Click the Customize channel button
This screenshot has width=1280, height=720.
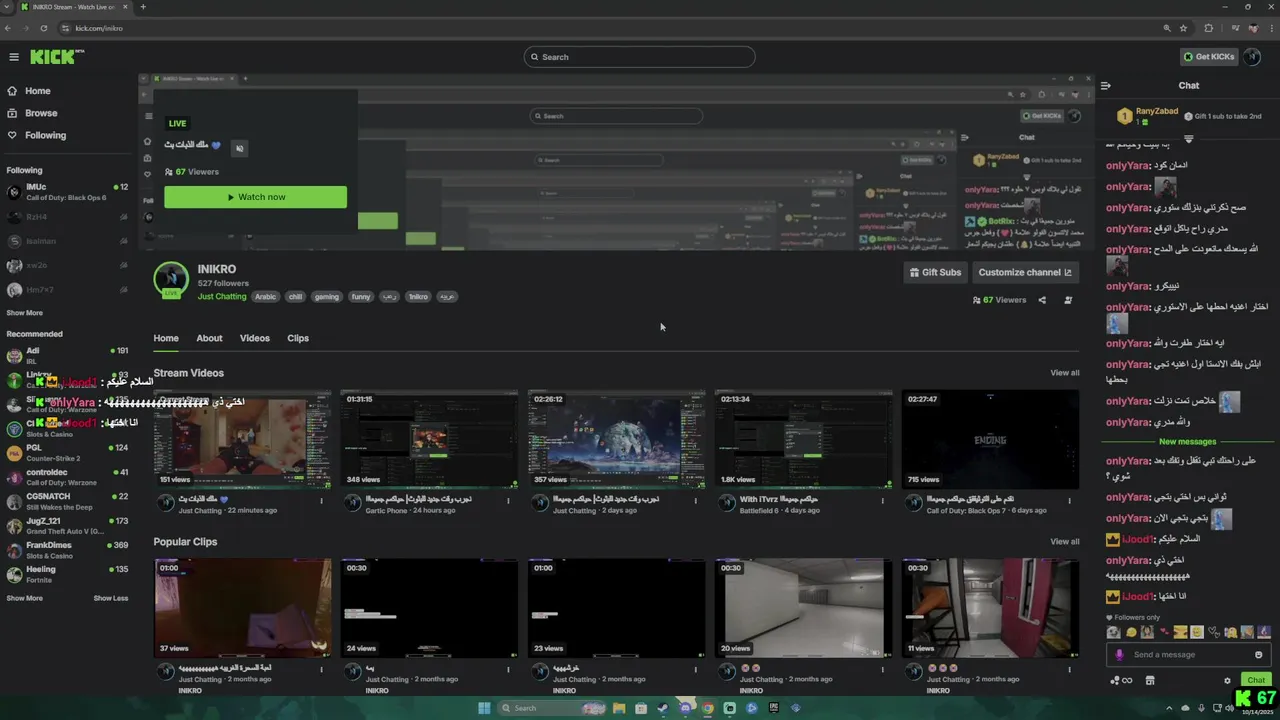[x=1025, y=272]
